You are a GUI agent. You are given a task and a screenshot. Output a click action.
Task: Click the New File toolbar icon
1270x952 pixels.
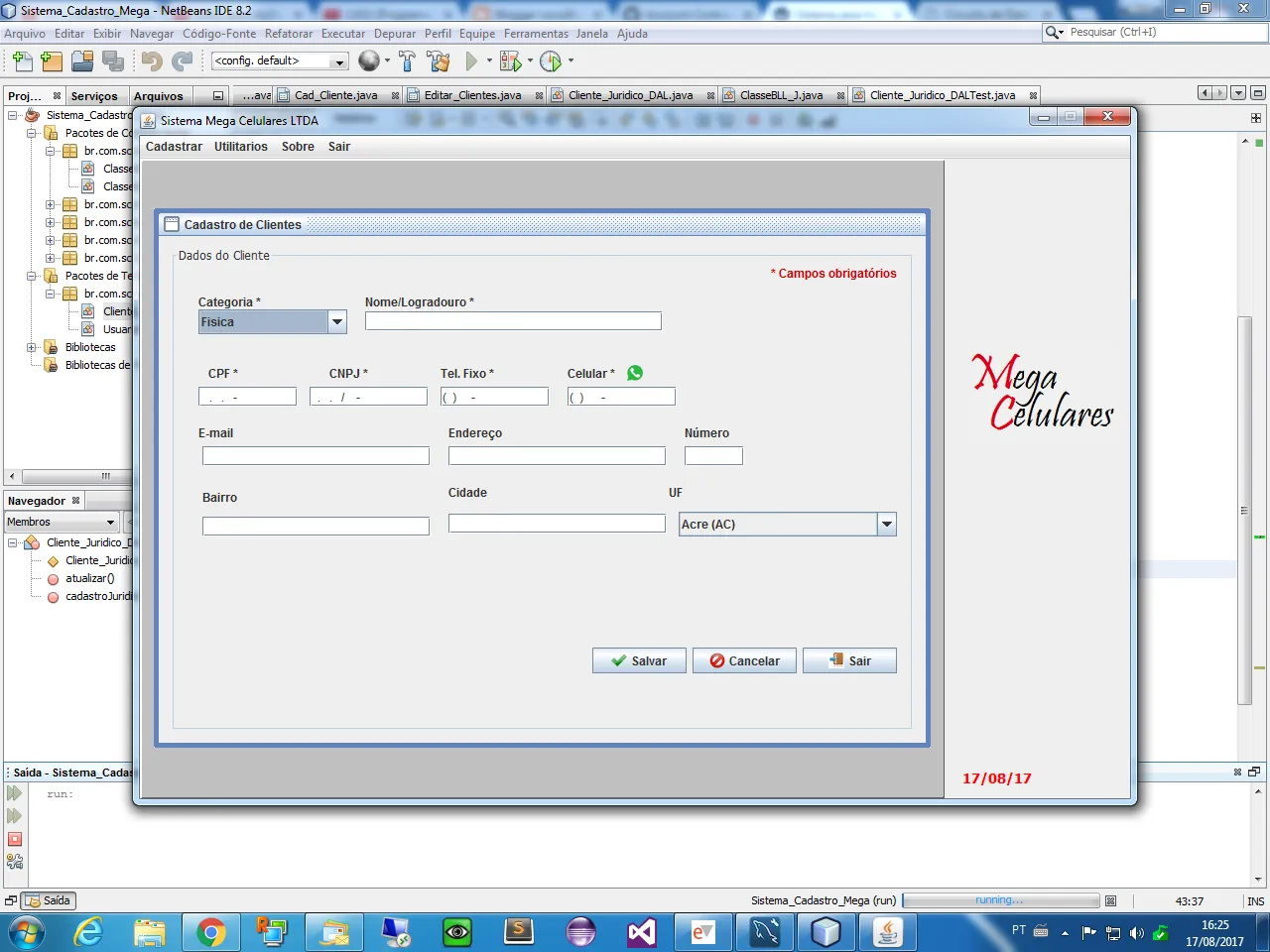(22, 61)
